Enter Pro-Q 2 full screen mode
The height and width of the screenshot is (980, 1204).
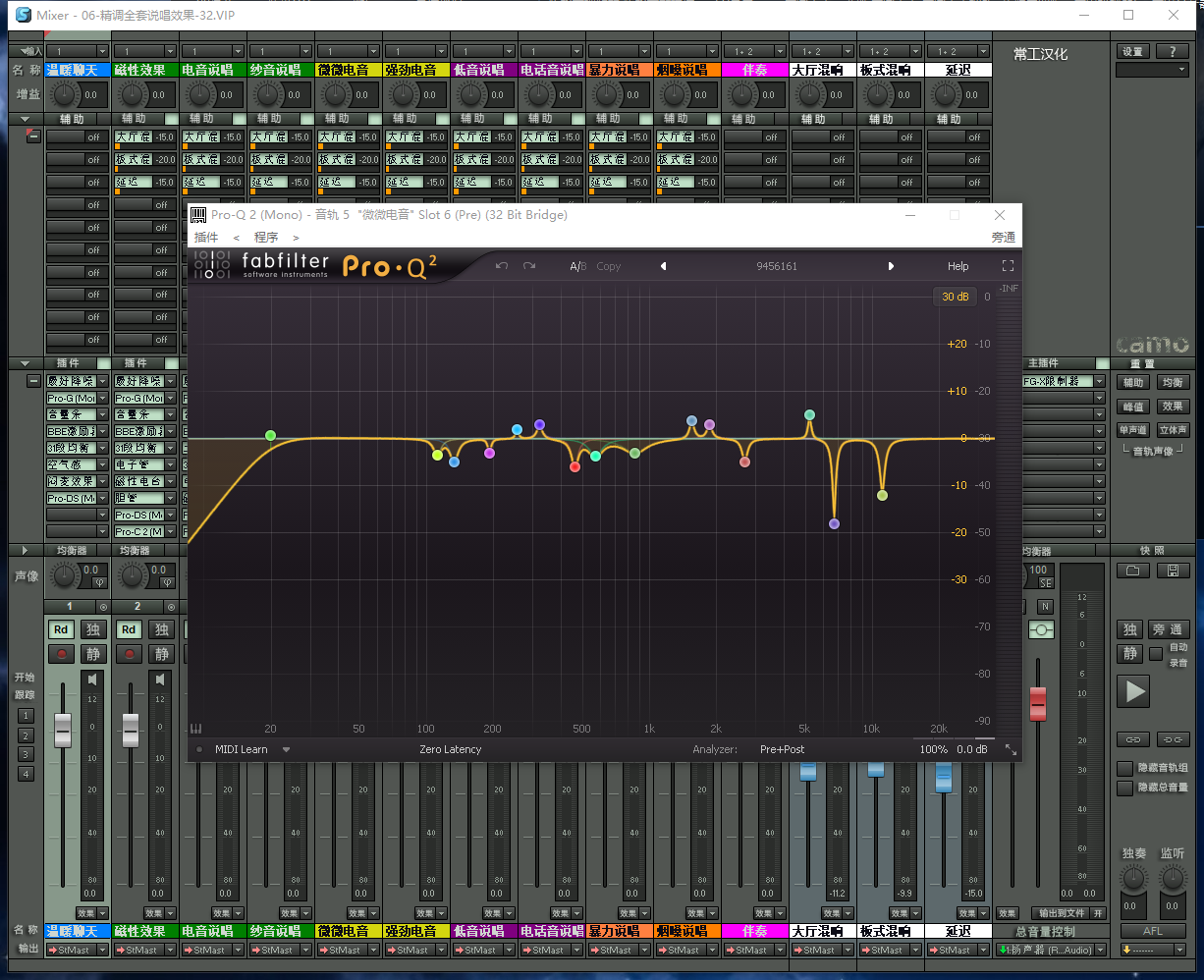click(1008, 266)
